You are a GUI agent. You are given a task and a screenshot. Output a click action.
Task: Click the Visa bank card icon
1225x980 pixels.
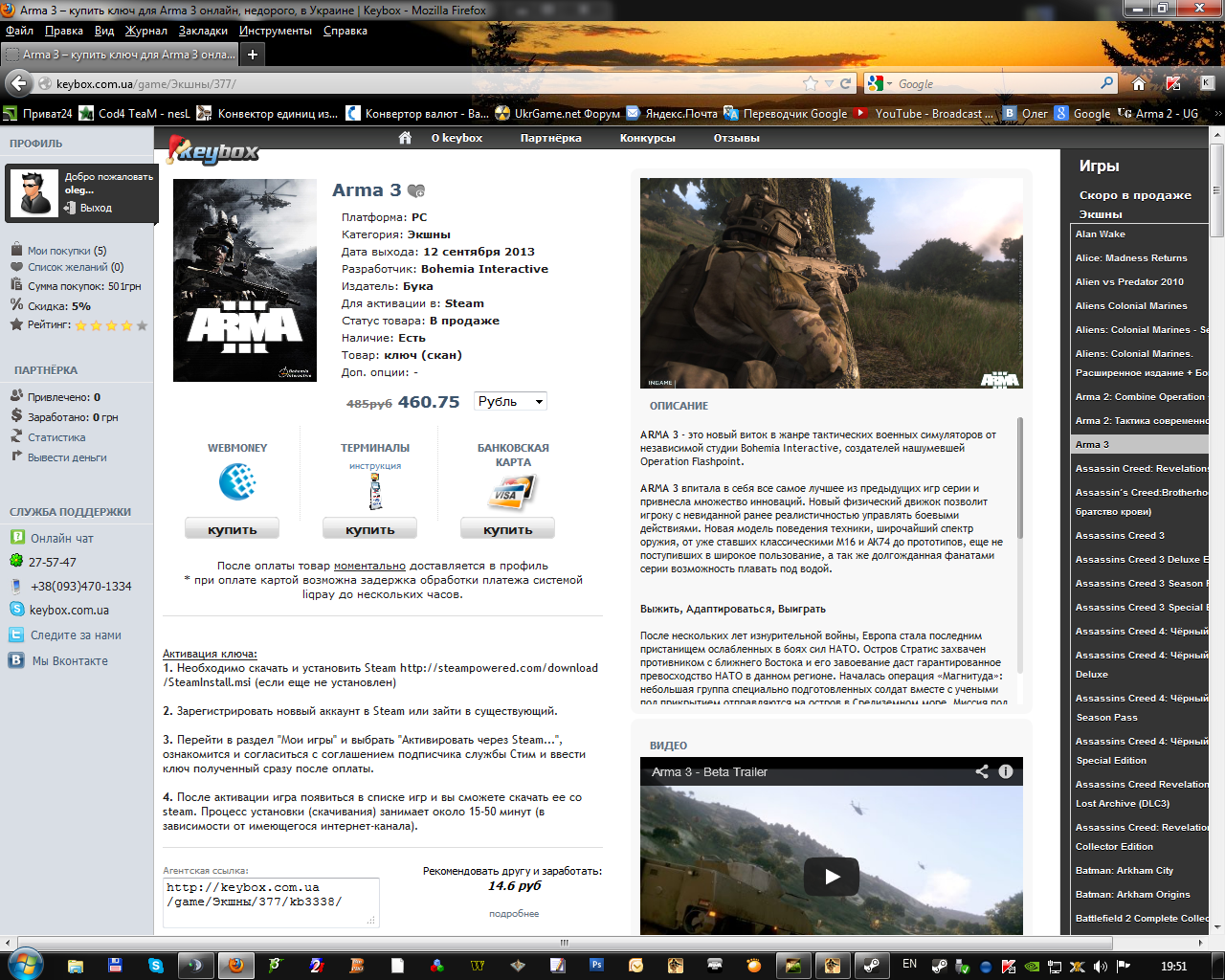point(511,493)
